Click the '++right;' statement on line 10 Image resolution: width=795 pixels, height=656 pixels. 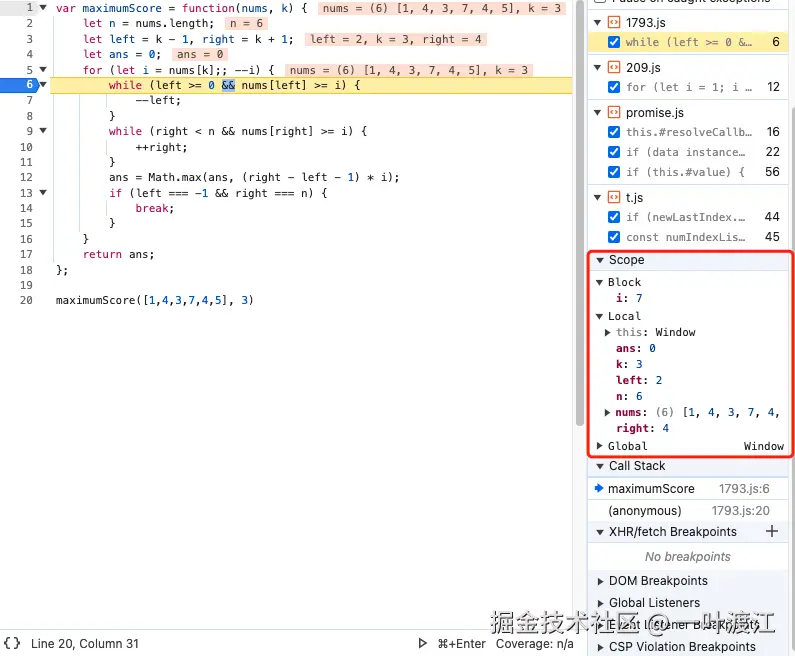tap(161, 148)
